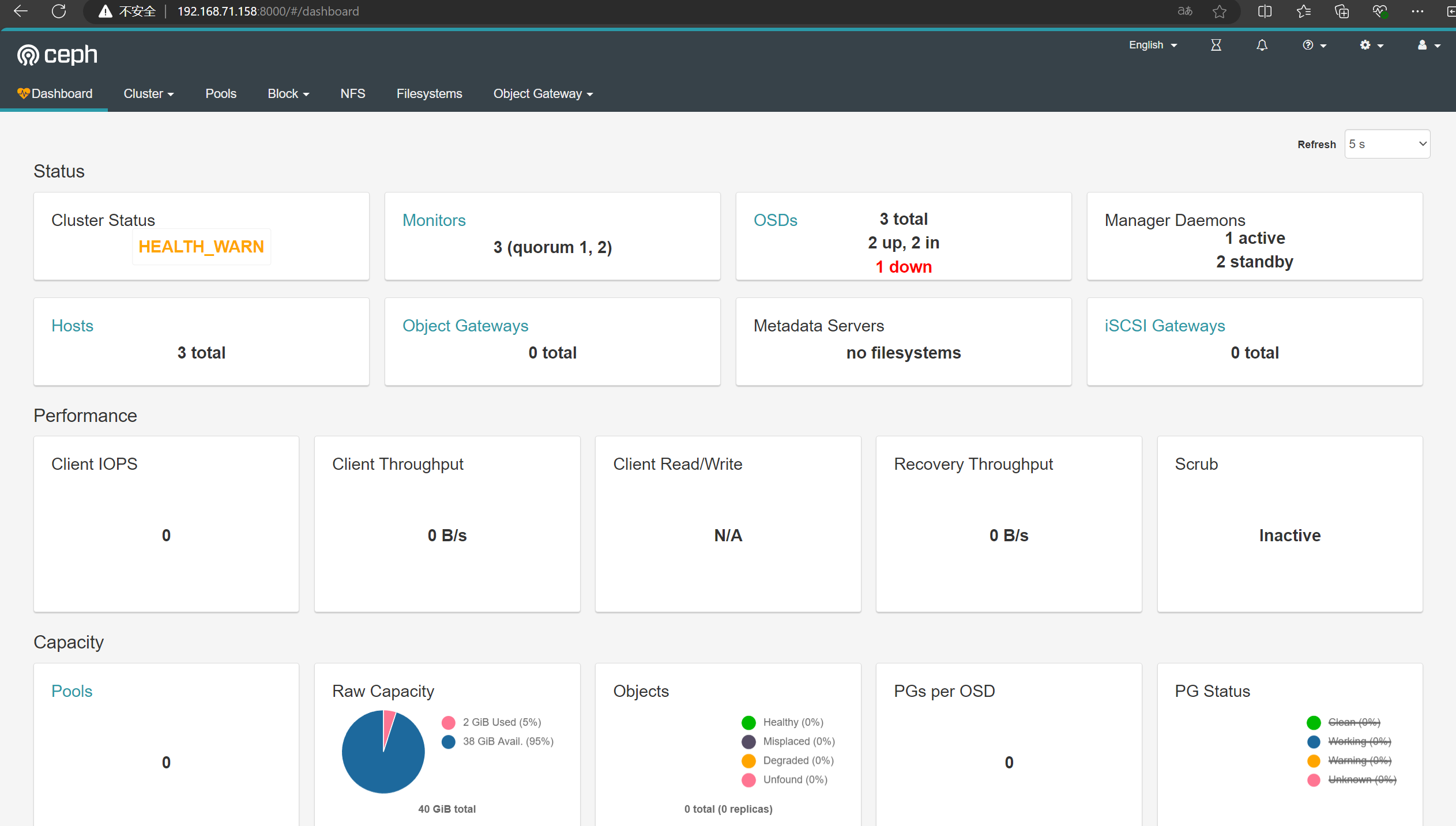Open the NFS menu item
This screenshot has height=826, width=1456.
352,93
